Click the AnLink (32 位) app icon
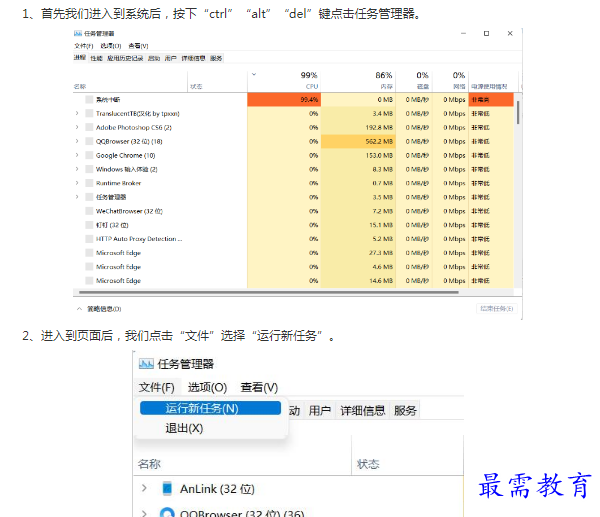The height and width of the screenshot is (517, 600). [x=167, y=489]
